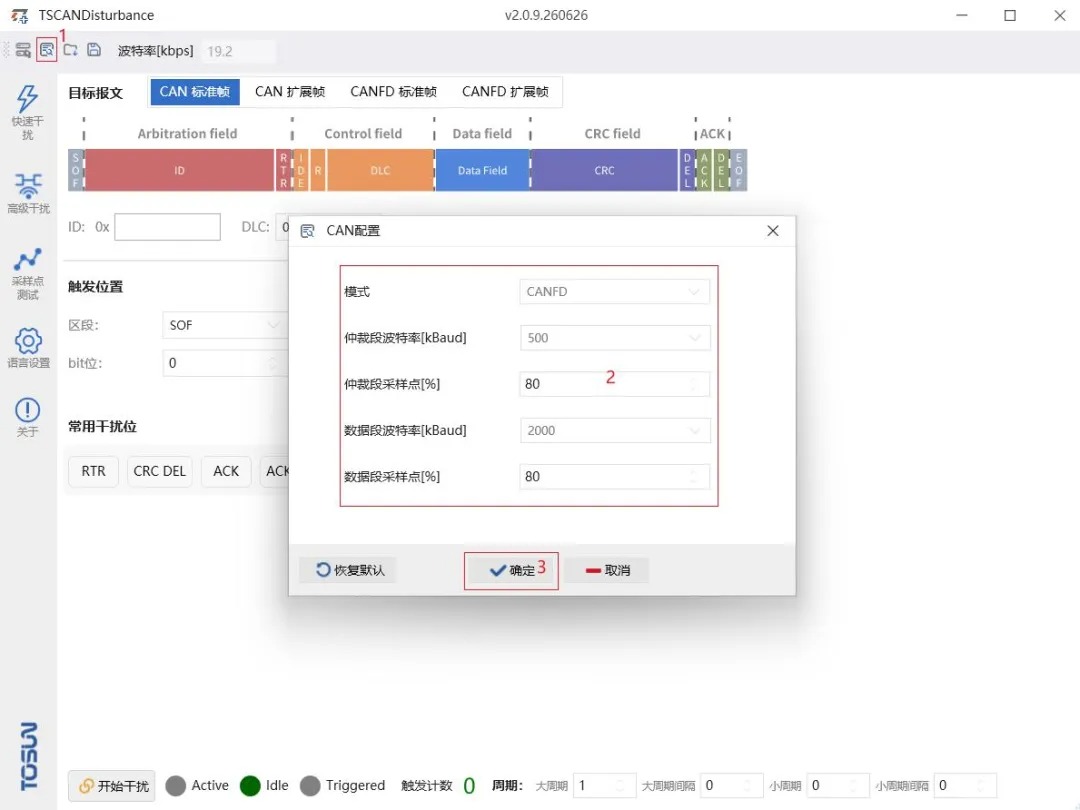Switch to CANFD 扩展帧 tab
This screenshot has height=810, width=1080.
[x=505, y=92]
